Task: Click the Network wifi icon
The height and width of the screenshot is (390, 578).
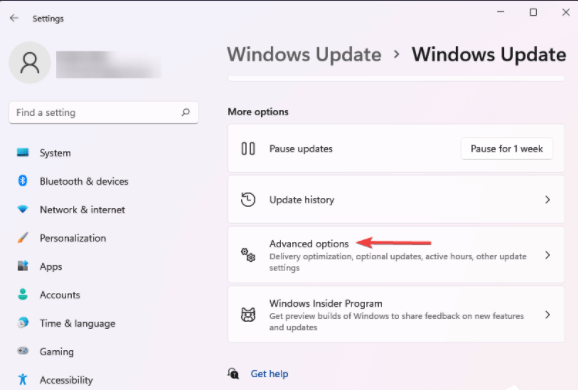Action: [x=23, y=209]
